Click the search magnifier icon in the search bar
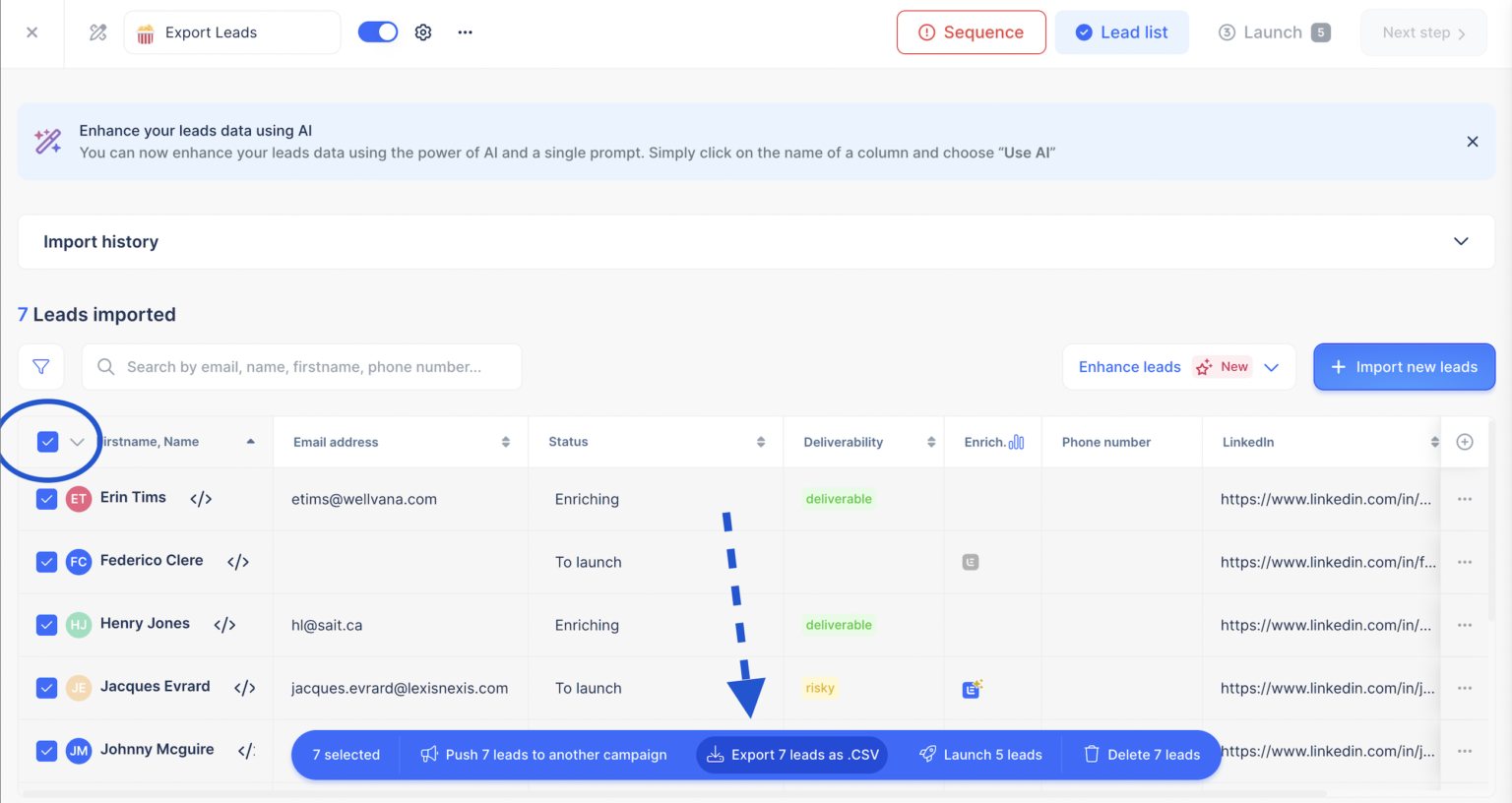1512x803 pixels. pyautogui.click(x=105, y=366)
